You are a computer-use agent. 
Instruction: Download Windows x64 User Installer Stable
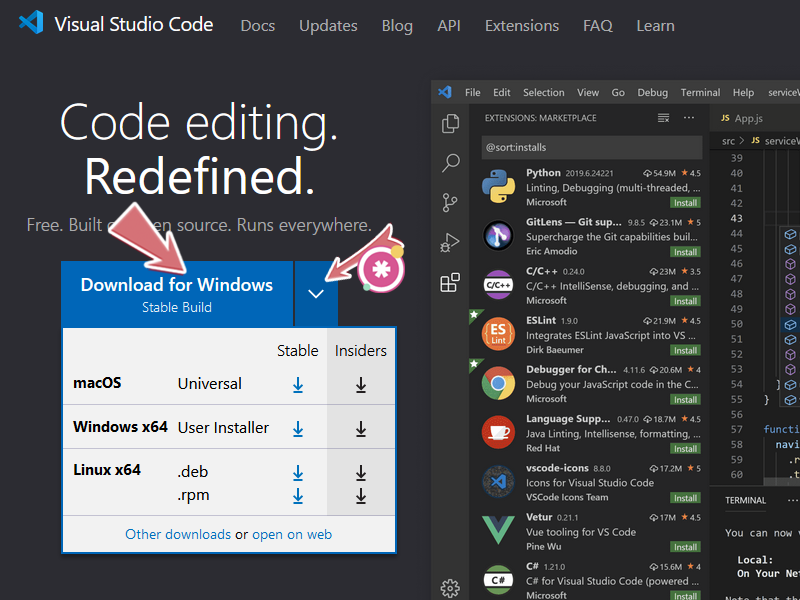pos(298,430)
